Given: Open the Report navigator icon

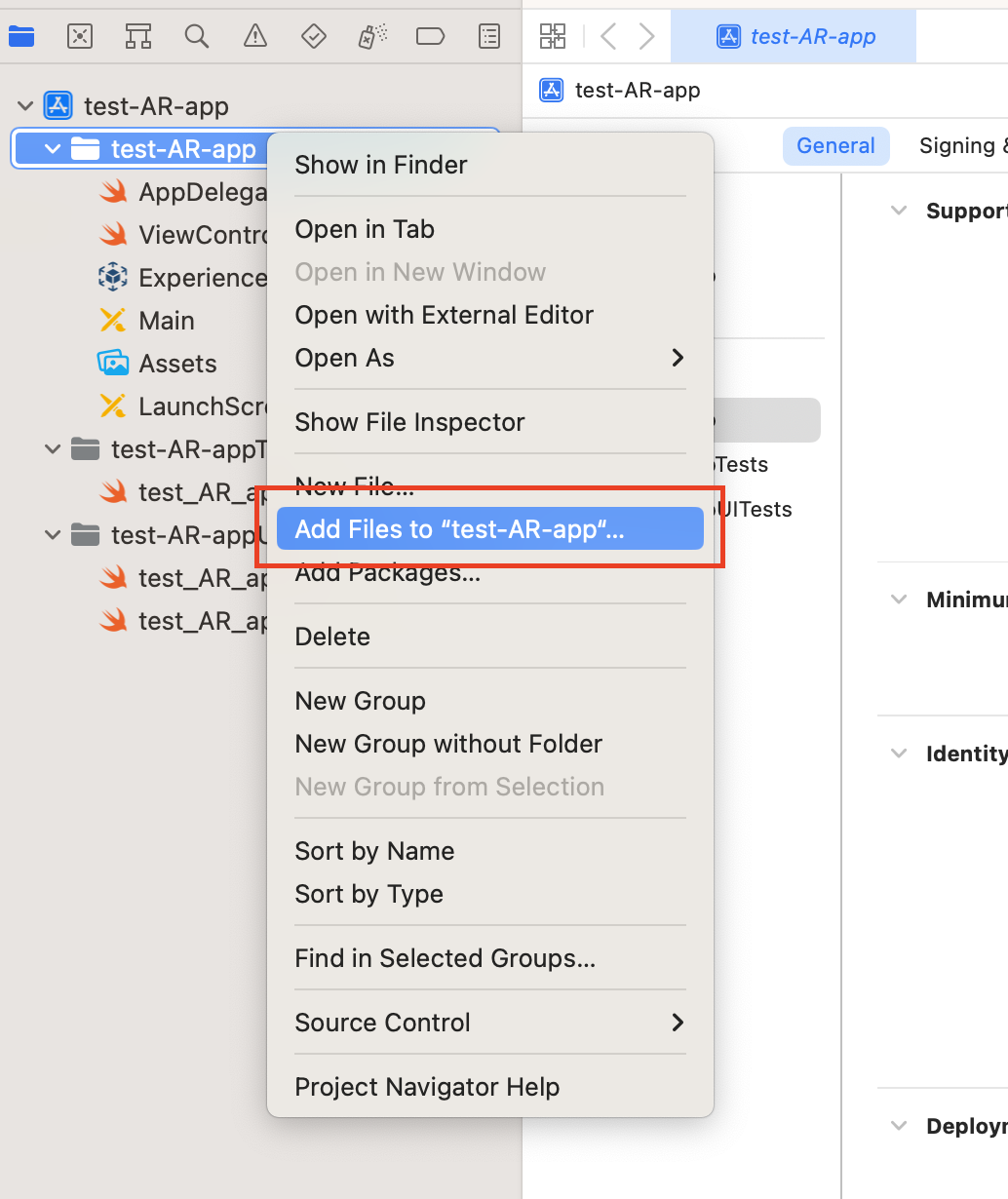Looking at the screenshot, I should (x=489, y=37).
